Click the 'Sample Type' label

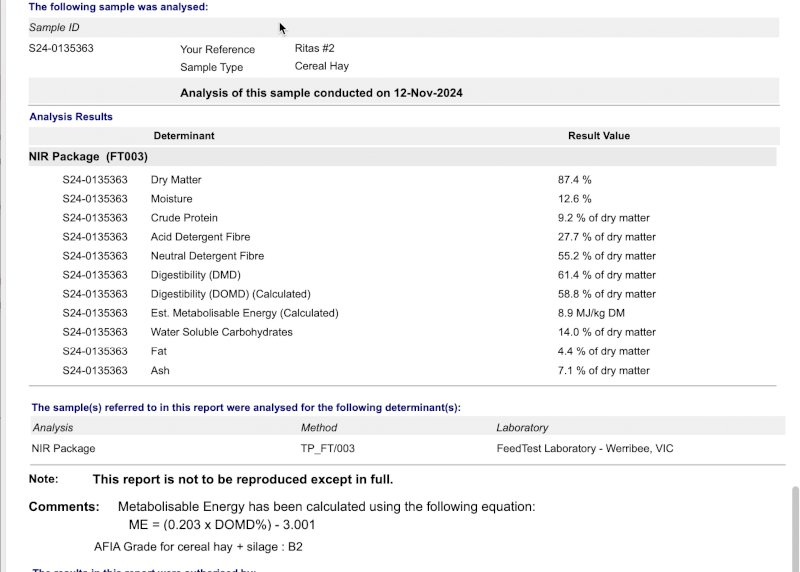[211, 67]
